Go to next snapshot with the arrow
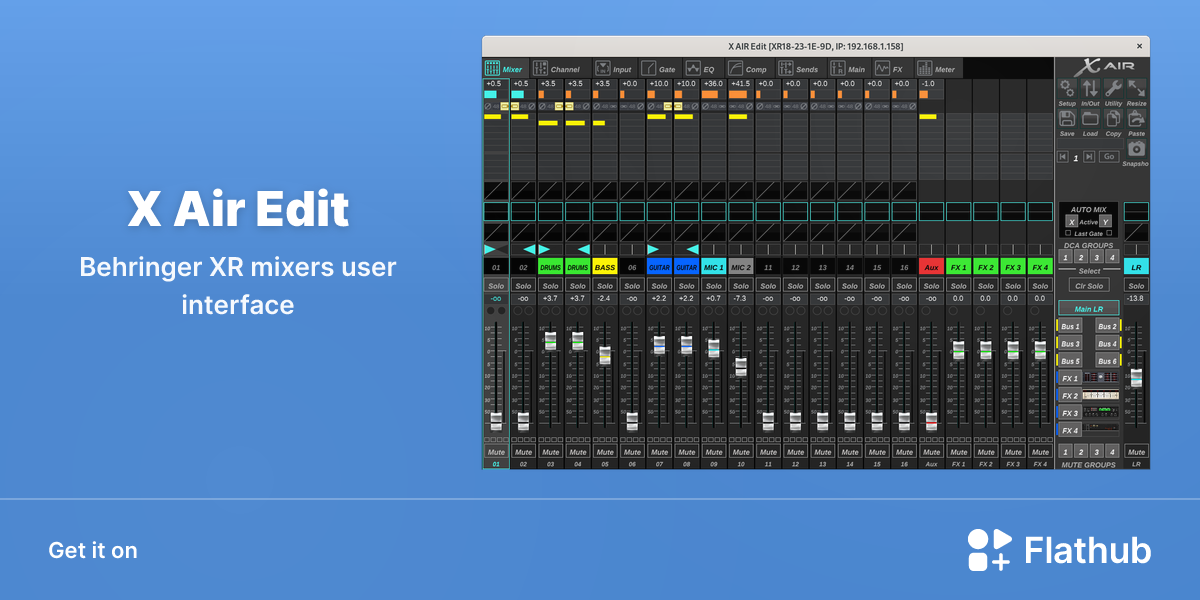 coord(1088,157)
